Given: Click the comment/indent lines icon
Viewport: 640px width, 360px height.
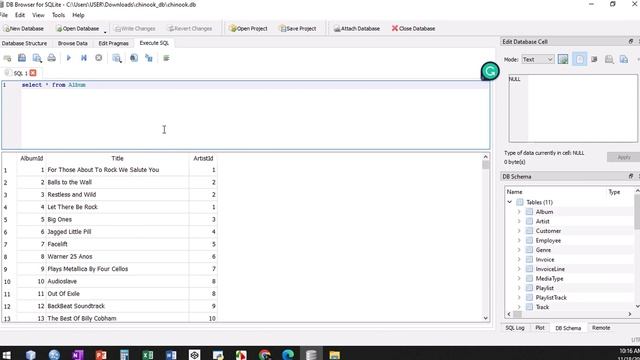Looking at the screenshot, I should point(166,58).
